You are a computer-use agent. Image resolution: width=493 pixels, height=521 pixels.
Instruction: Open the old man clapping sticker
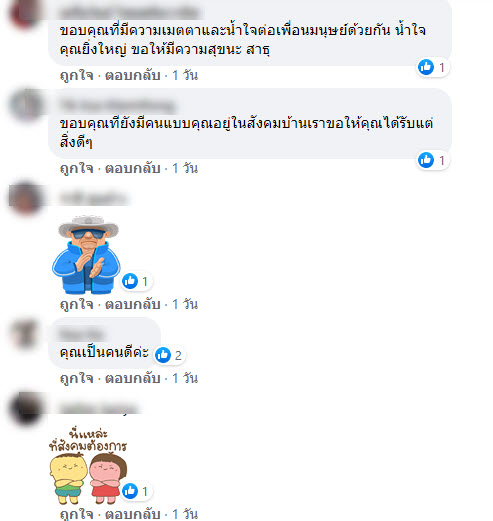[86, 255]
